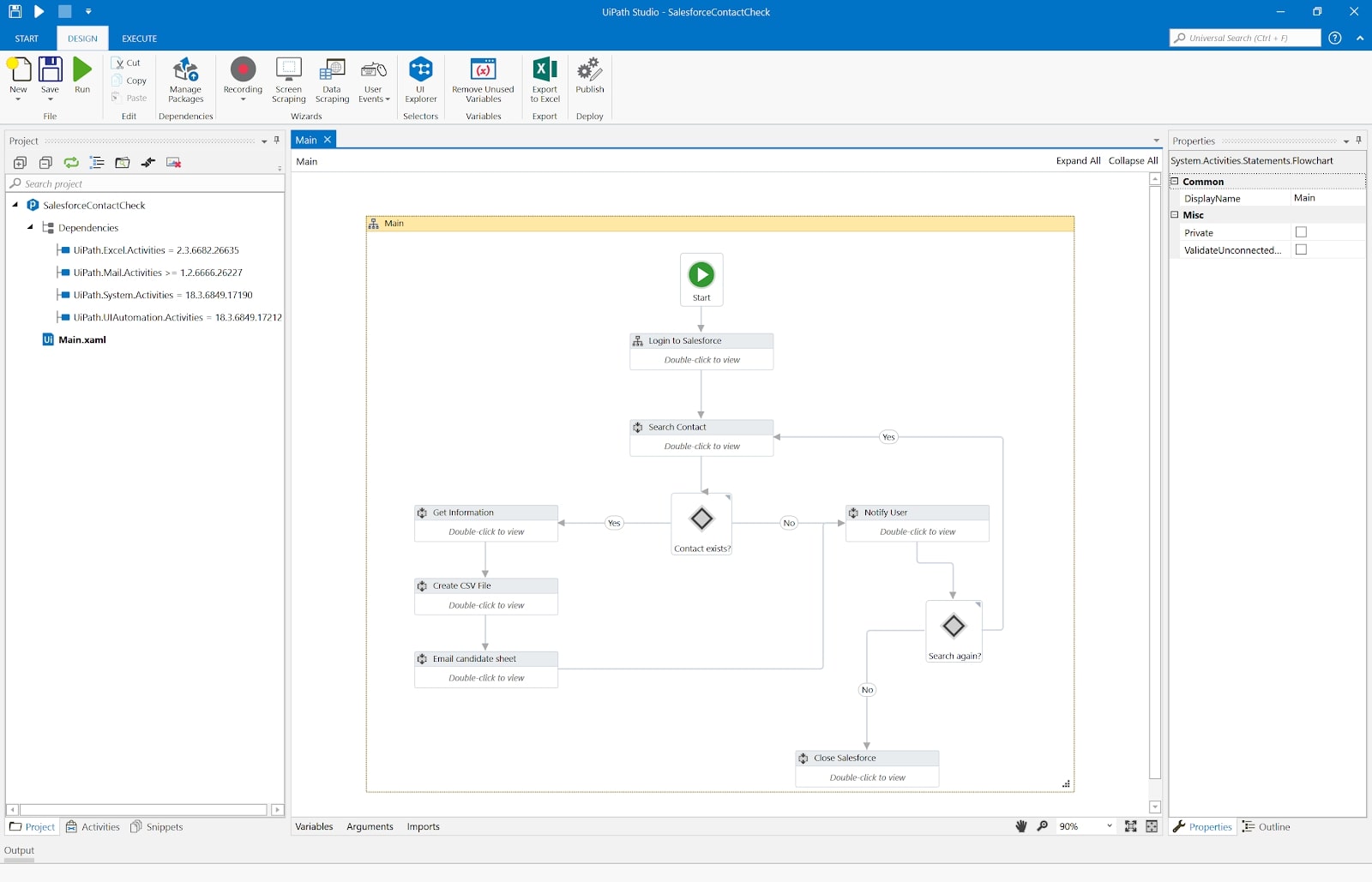Click inside the Search project field

tap(129, 183)
